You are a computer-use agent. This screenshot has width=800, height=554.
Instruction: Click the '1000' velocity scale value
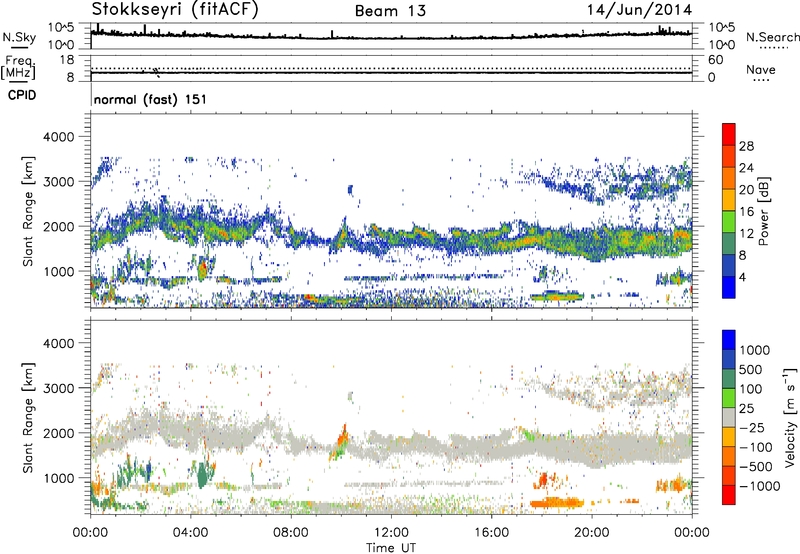click(x=754, y=350)
